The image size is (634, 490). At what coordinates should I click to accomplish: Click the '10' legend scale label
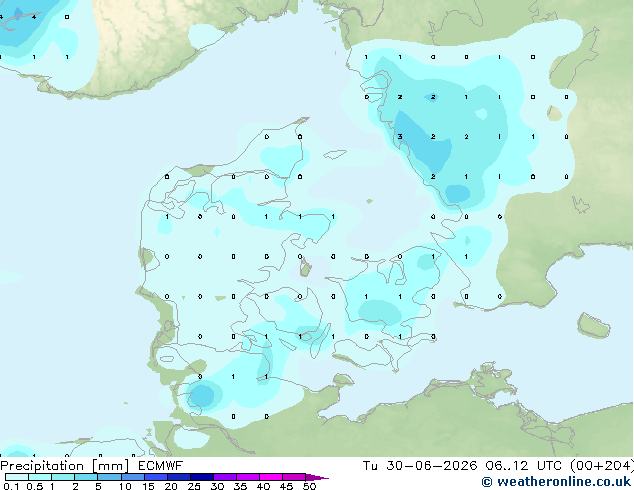coord(125,486)
